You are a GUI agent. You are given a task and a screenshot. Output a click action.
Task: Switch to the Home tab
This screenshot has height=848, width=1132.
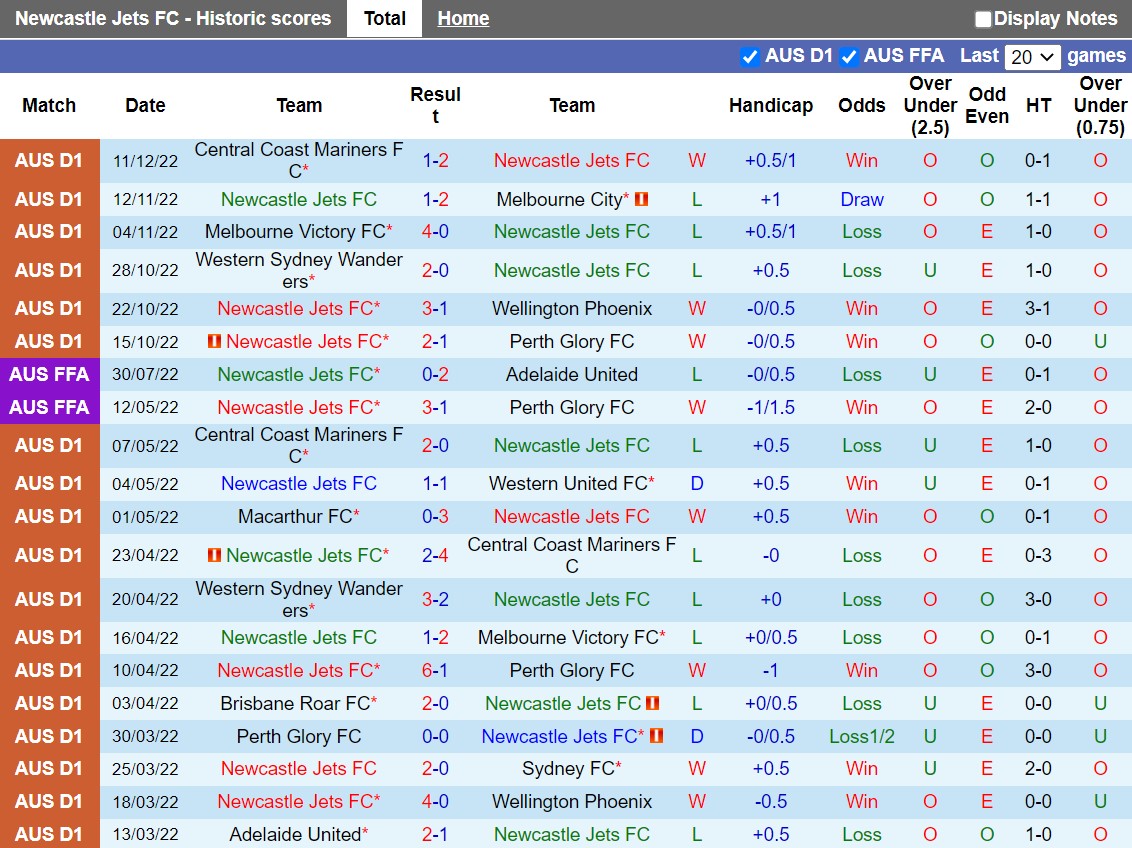click(x=463, y=19)
